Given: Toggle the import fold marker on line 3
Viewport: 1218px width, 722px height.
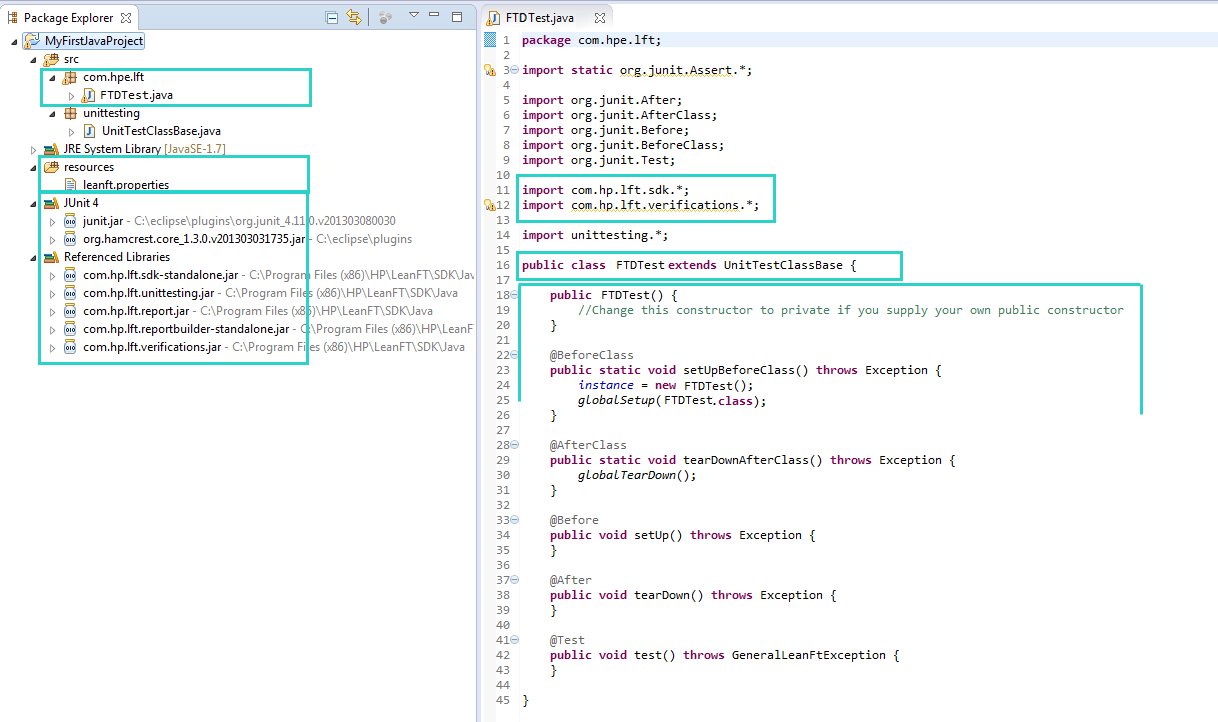Looking at the screenshot, I should tap(514, 70).
